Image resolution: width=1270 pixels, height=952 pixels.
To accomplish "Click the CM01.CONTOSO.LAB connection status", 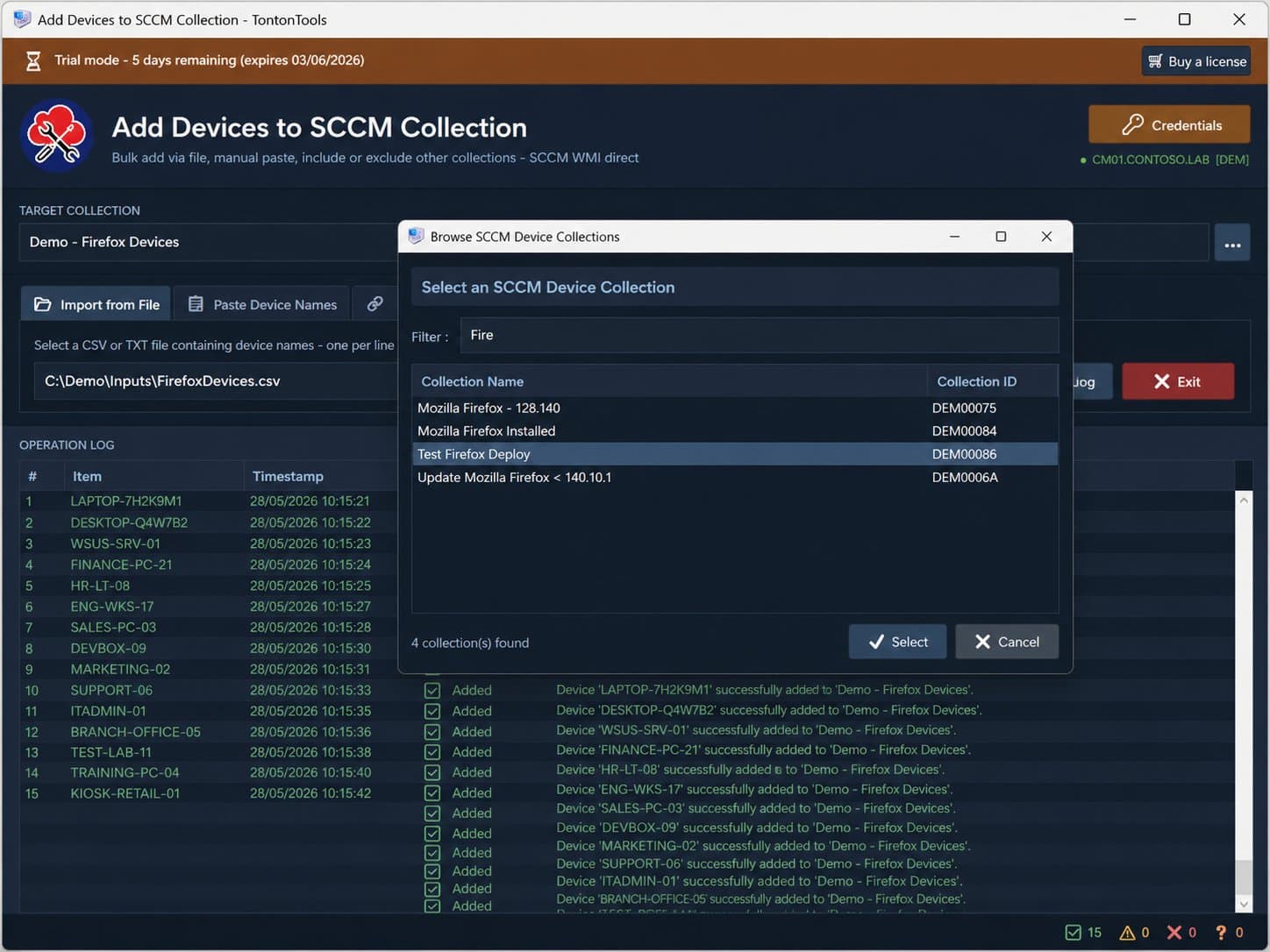I will [1165, 160].
